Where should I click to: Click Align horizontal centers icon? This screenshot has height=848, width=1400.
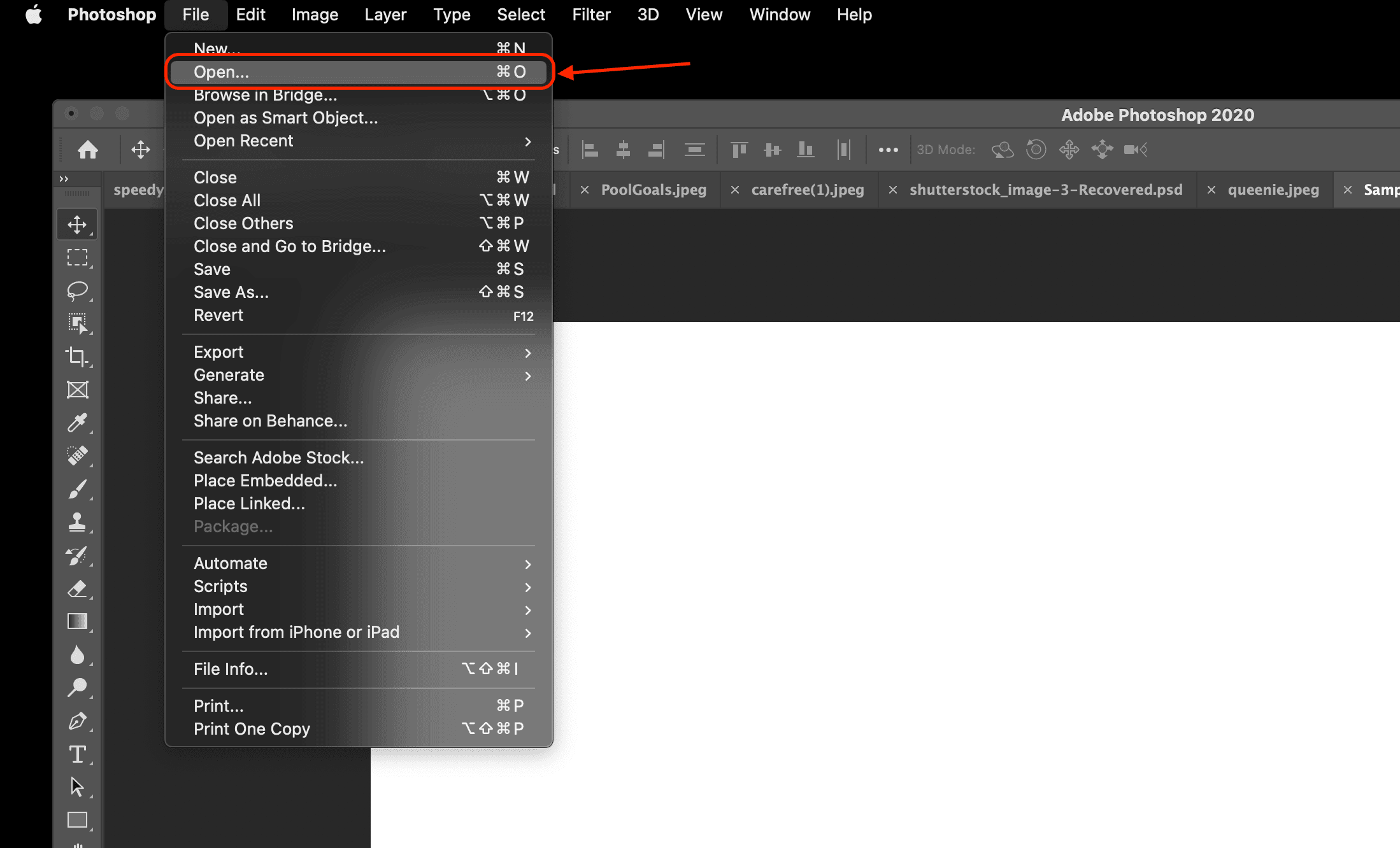(x=624, y=150)
